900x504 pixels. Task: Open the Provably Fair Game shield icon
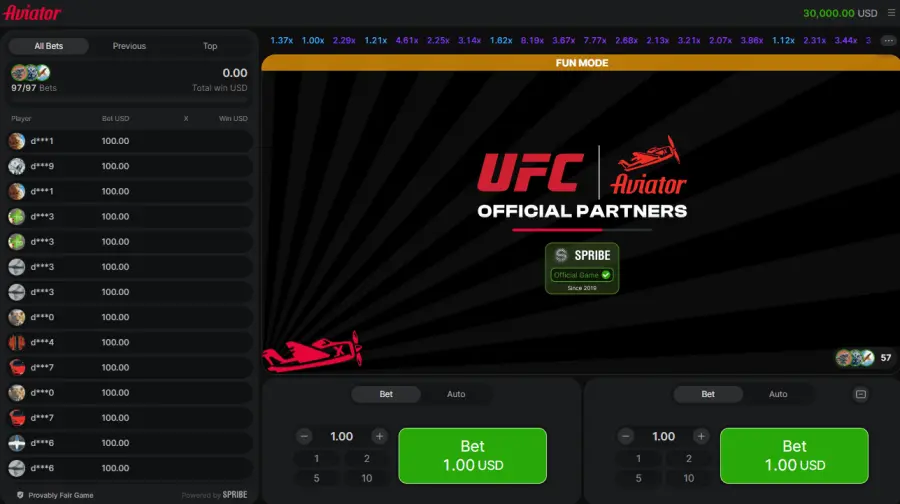tap(20, 495)
